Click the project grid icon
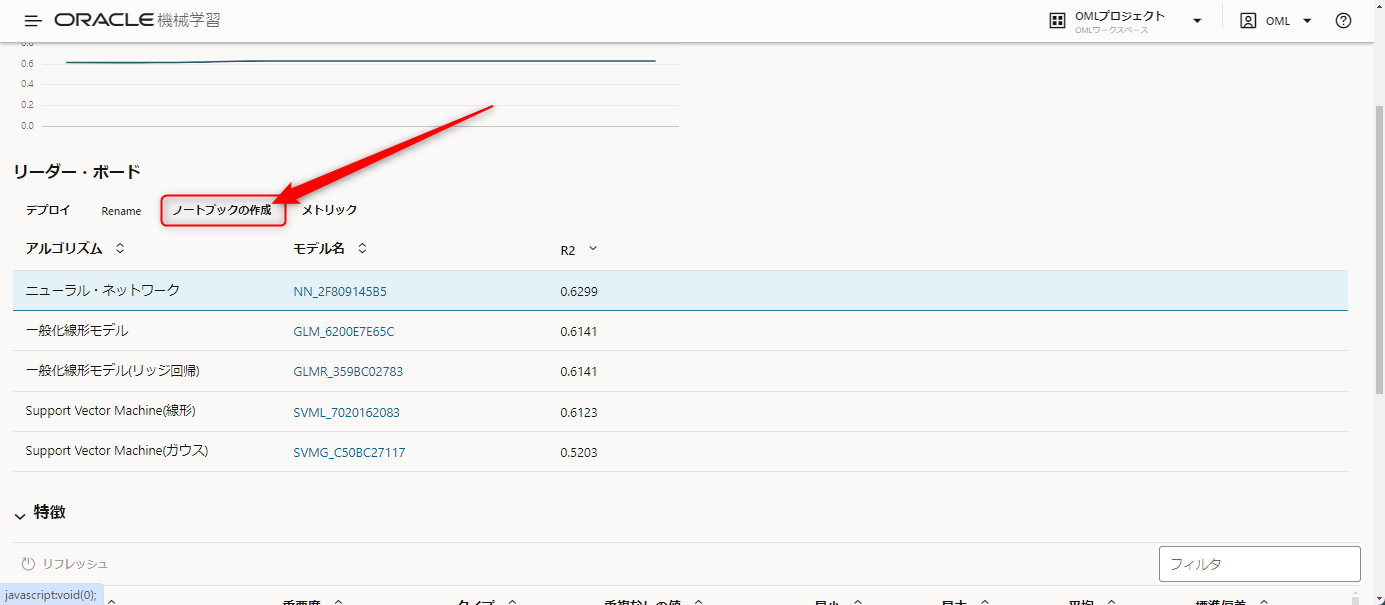 coord(1057,21)
